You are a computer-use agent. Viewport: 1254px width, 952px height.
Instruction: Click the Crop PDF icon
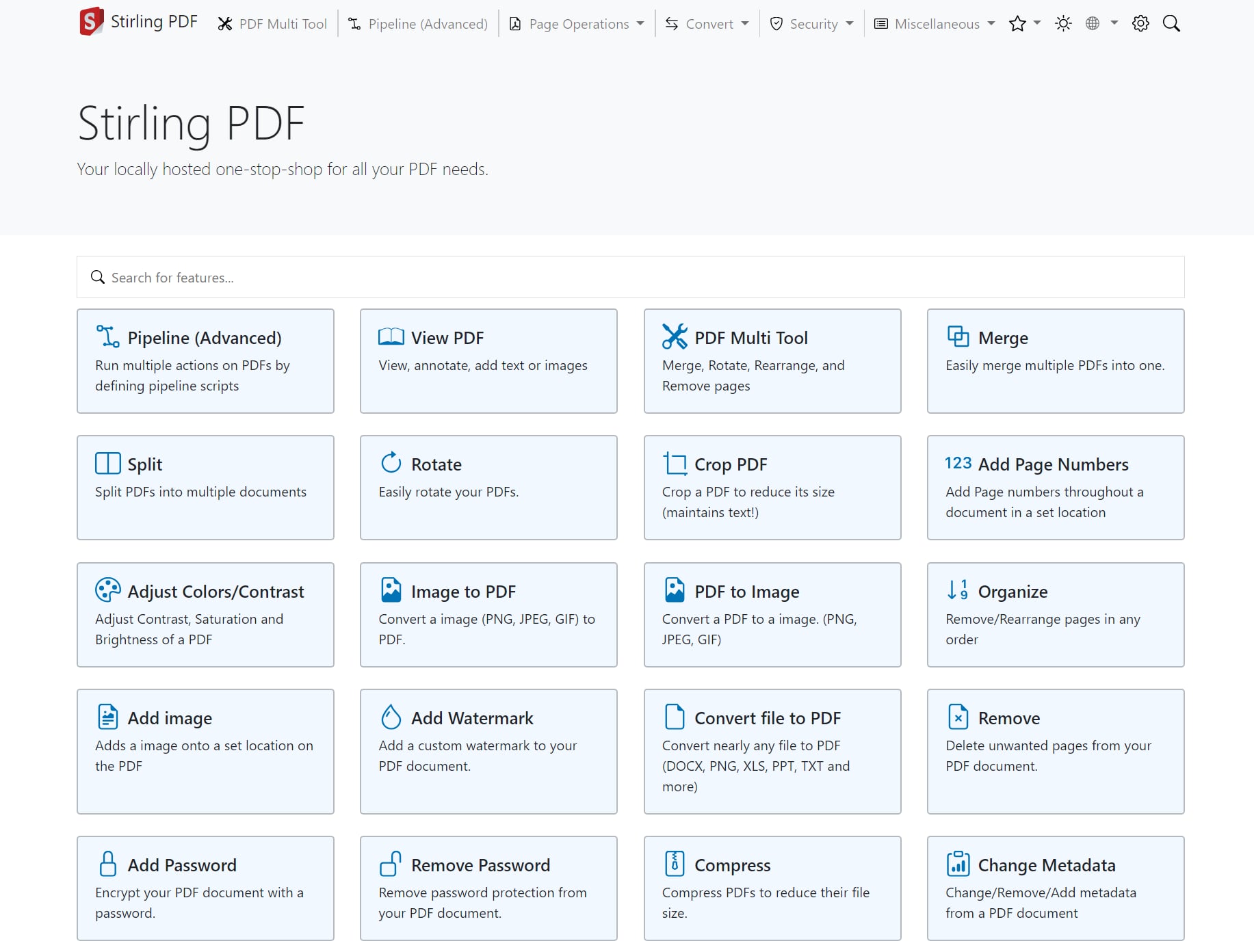(x=675, y=463)
